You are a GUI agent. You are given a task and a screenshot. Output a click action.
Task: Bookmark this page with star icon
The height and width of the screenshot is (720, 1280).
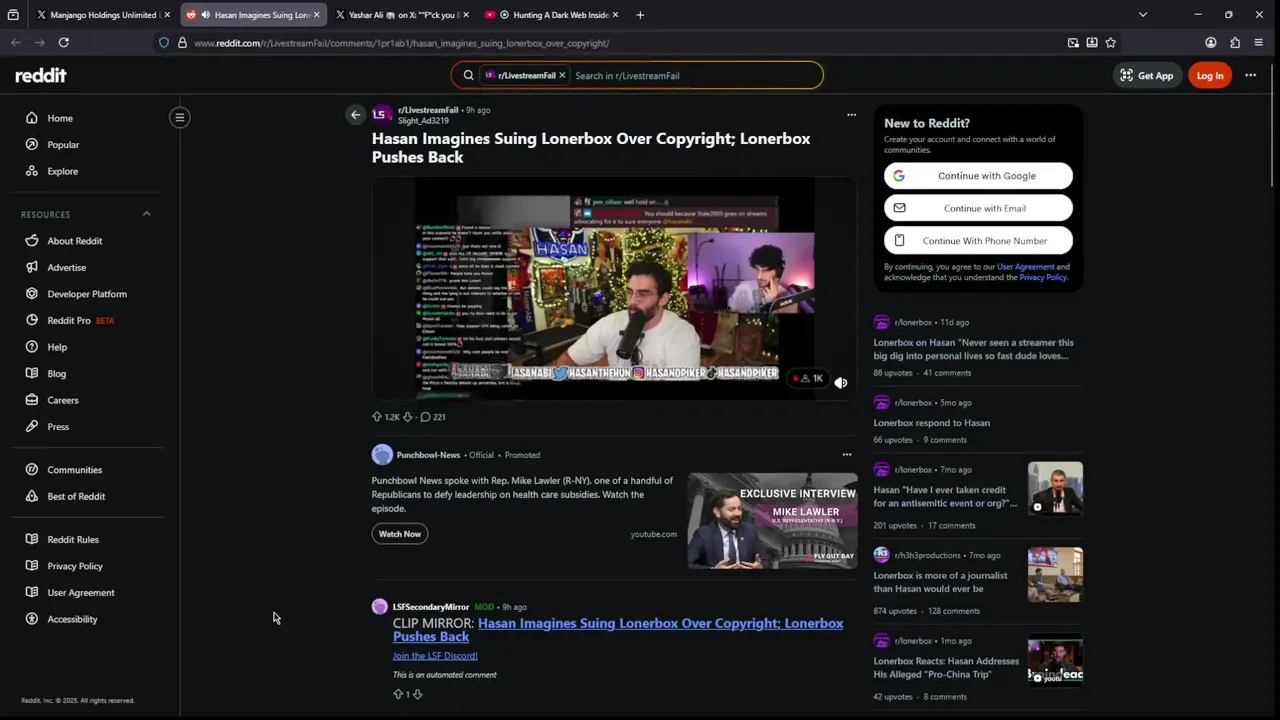click(x=1111, y=43)
